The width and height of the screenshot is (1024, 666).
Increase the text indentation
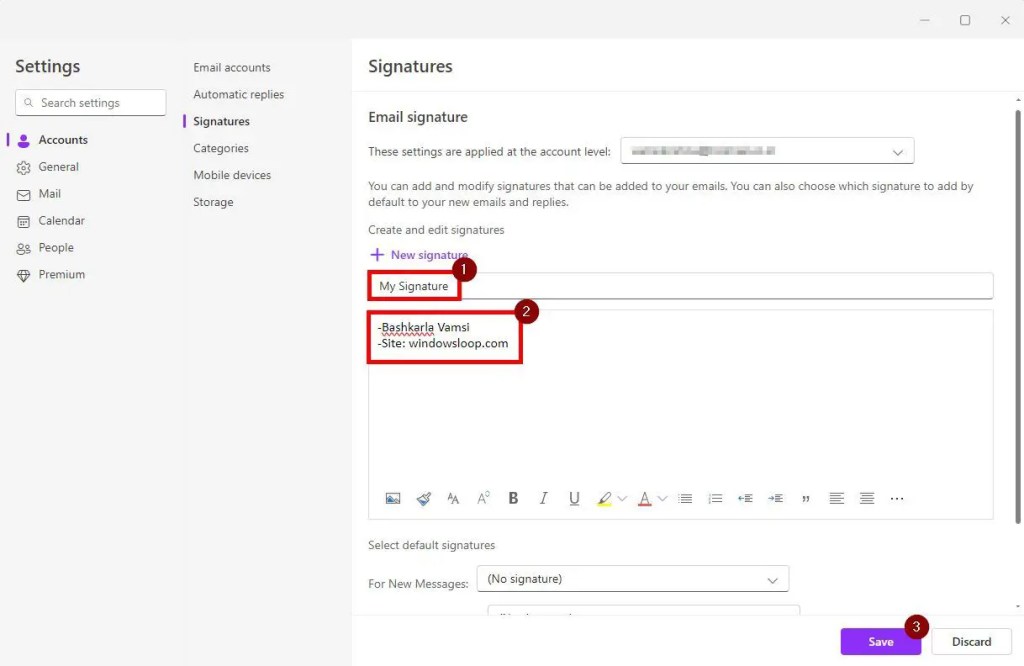(x=776, y=498)
